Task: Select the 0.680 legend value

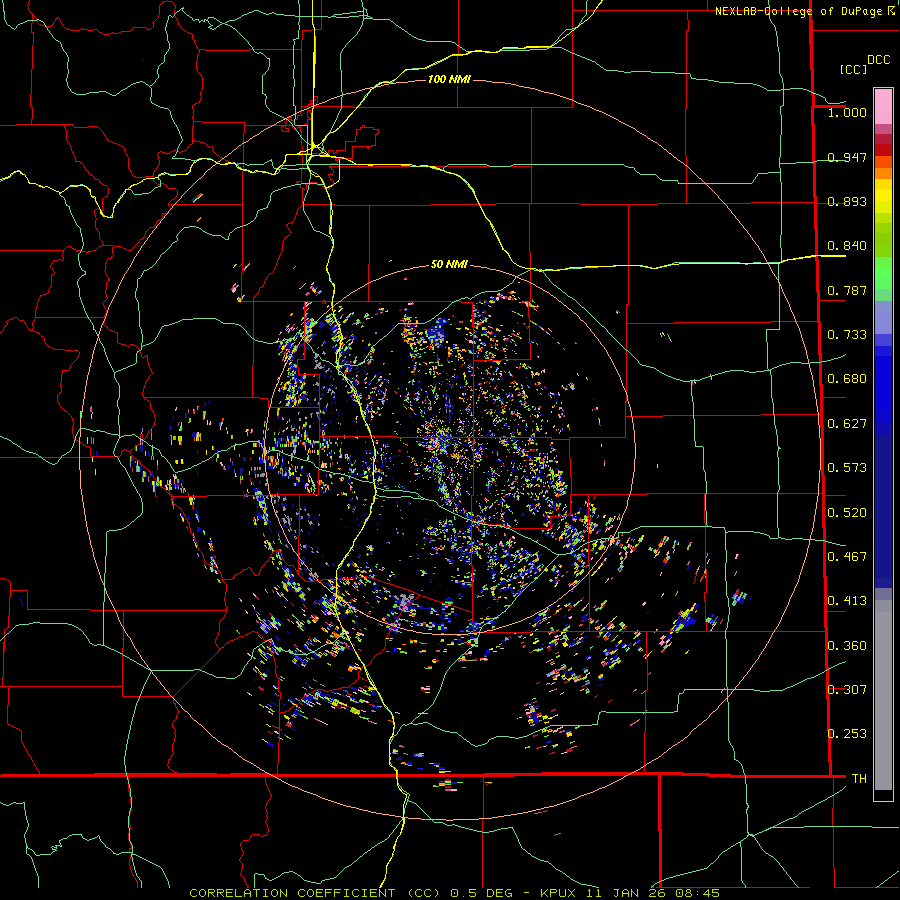Action: pyautogui.click(x=847, y=379)
